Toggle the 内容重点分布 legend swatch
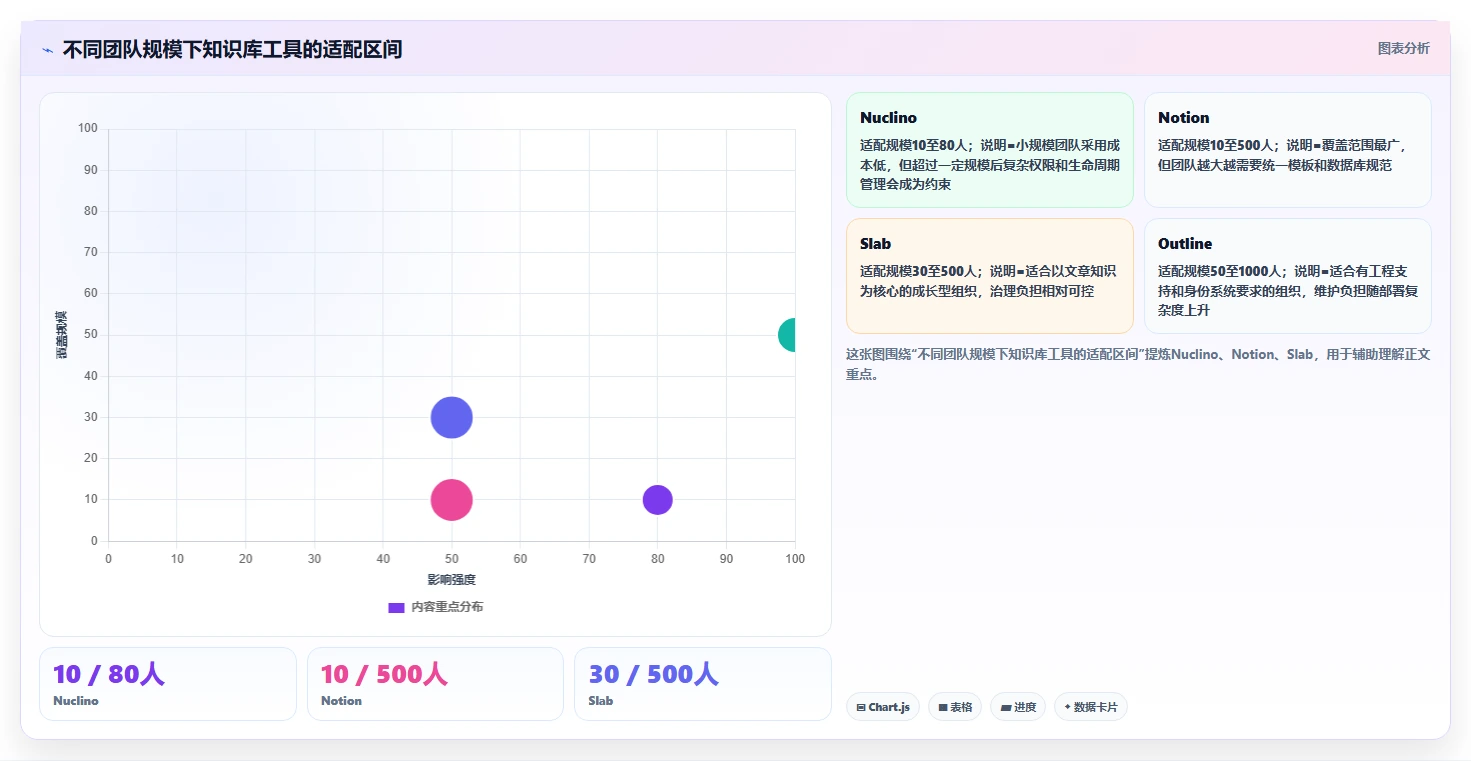This screenshot has width=1471, height=761. tap(396, 607)
